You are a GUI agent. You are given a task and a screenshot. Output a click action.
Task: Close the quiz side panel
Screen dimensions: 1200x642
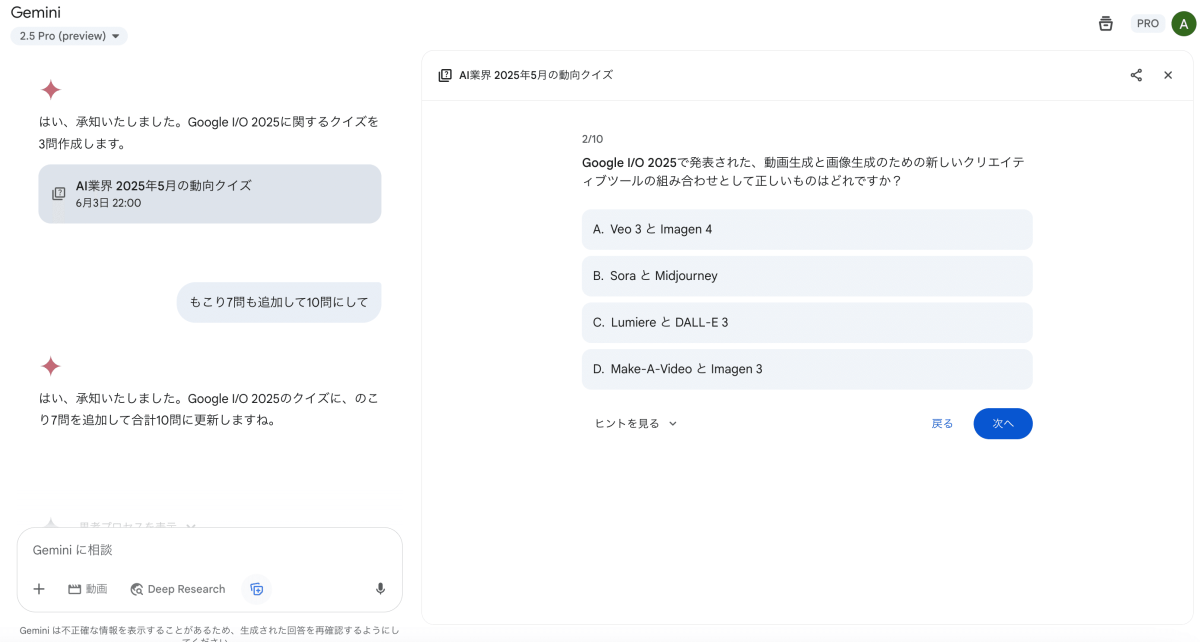[1167, 75]
